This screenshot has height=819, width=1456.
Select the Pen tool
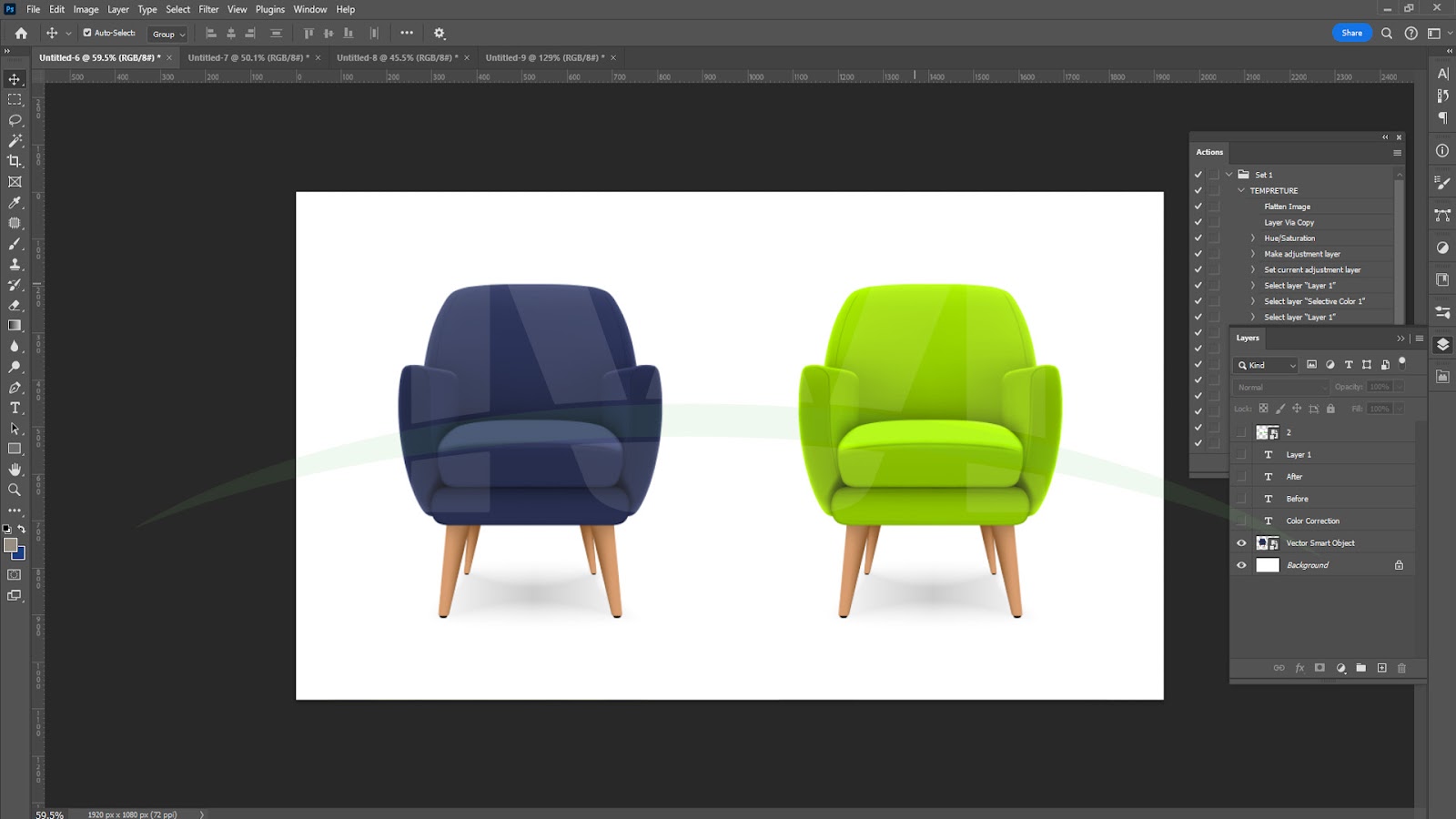click(x=15, y=388)
